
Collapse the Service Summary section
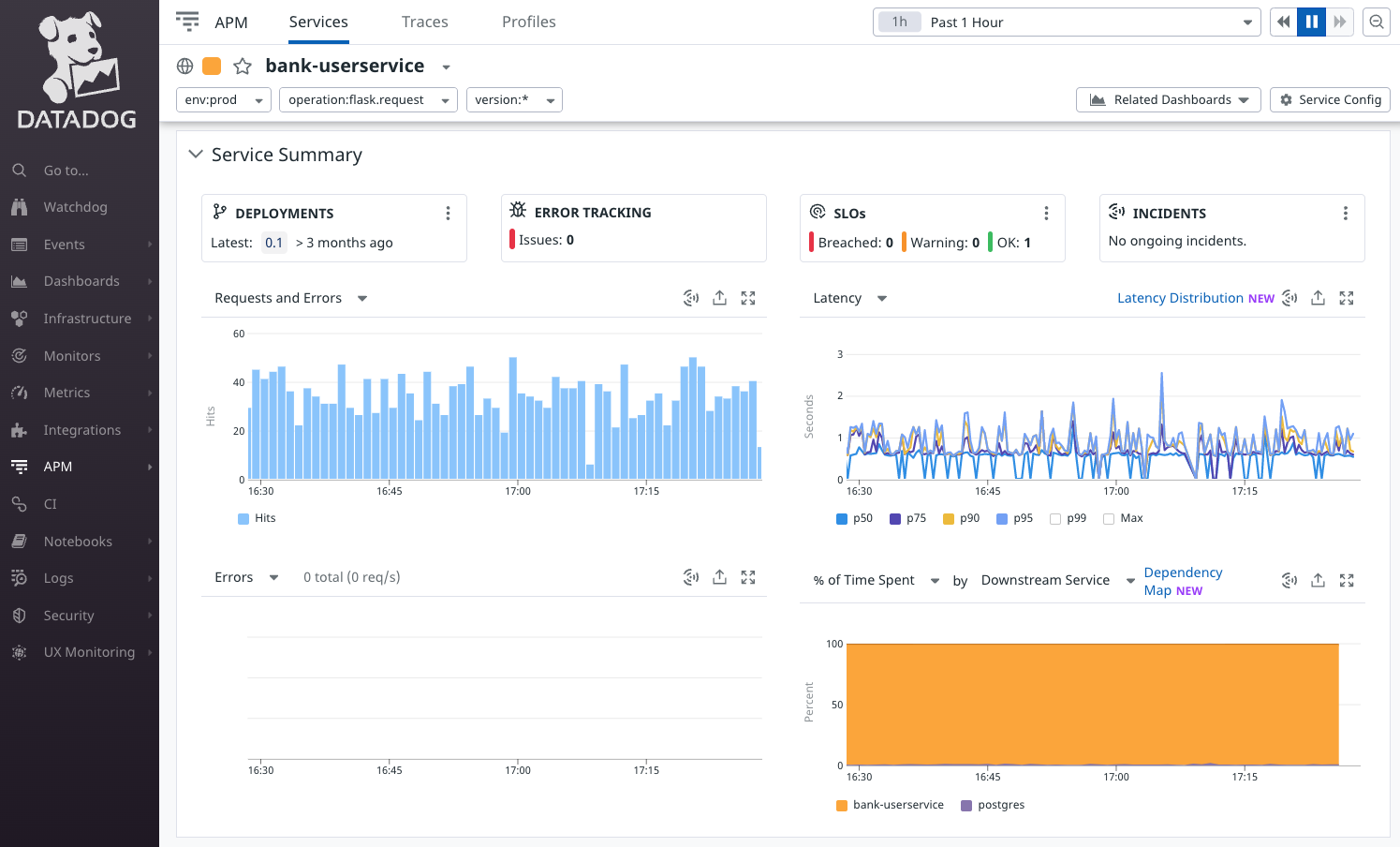pos(195,155)
